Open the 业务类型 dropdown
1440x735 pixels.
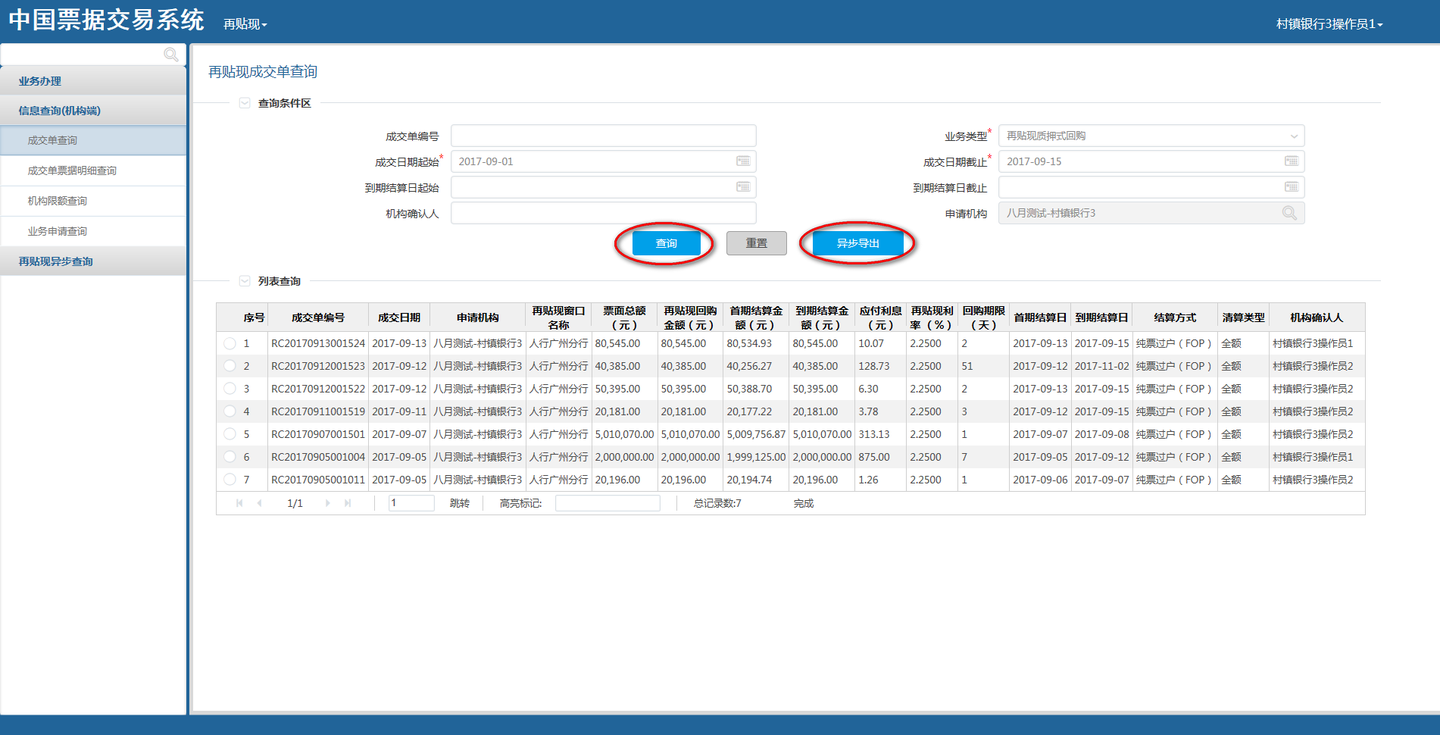(1151, 135)
